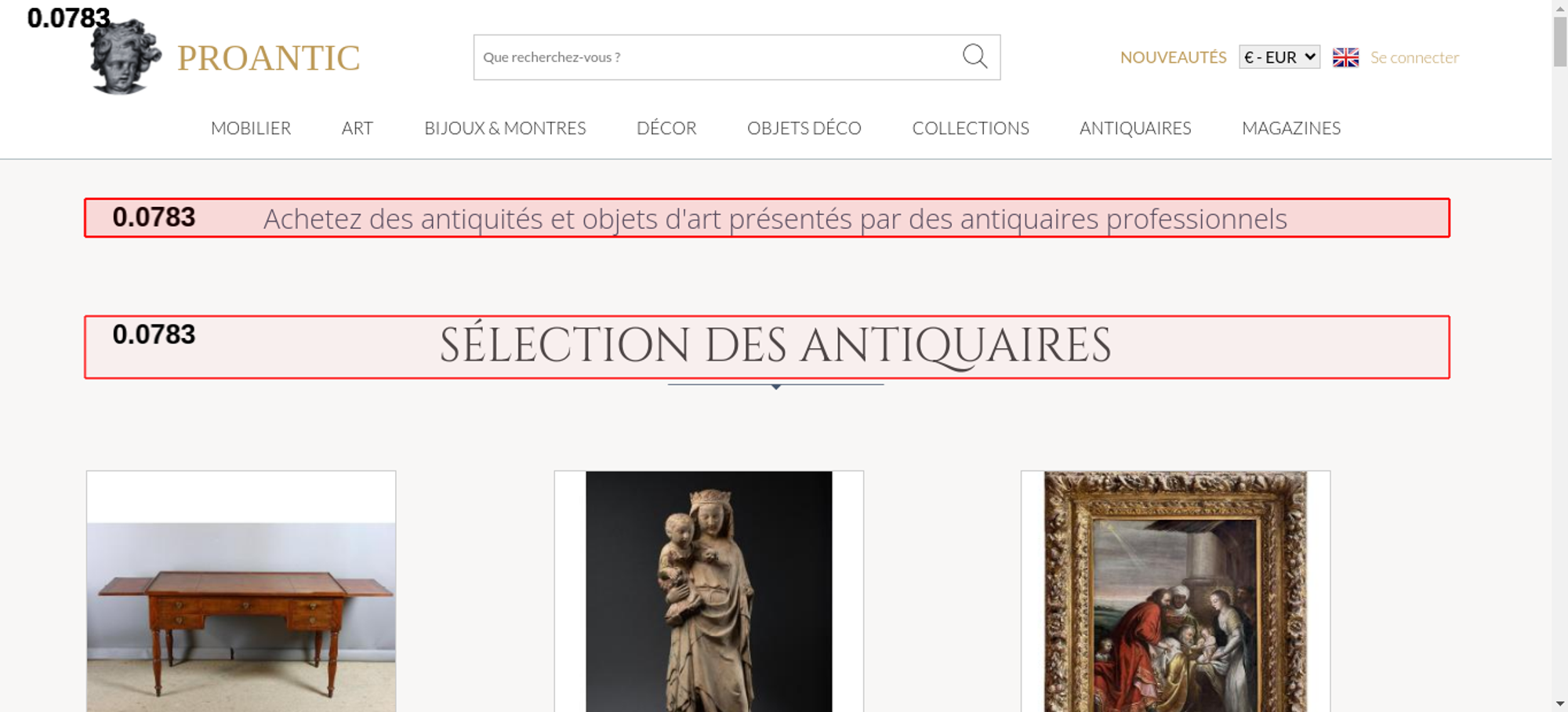1568x712 pixels.
Task: Open the currency EUR dropdown
Action: (x=1279, y=57)
